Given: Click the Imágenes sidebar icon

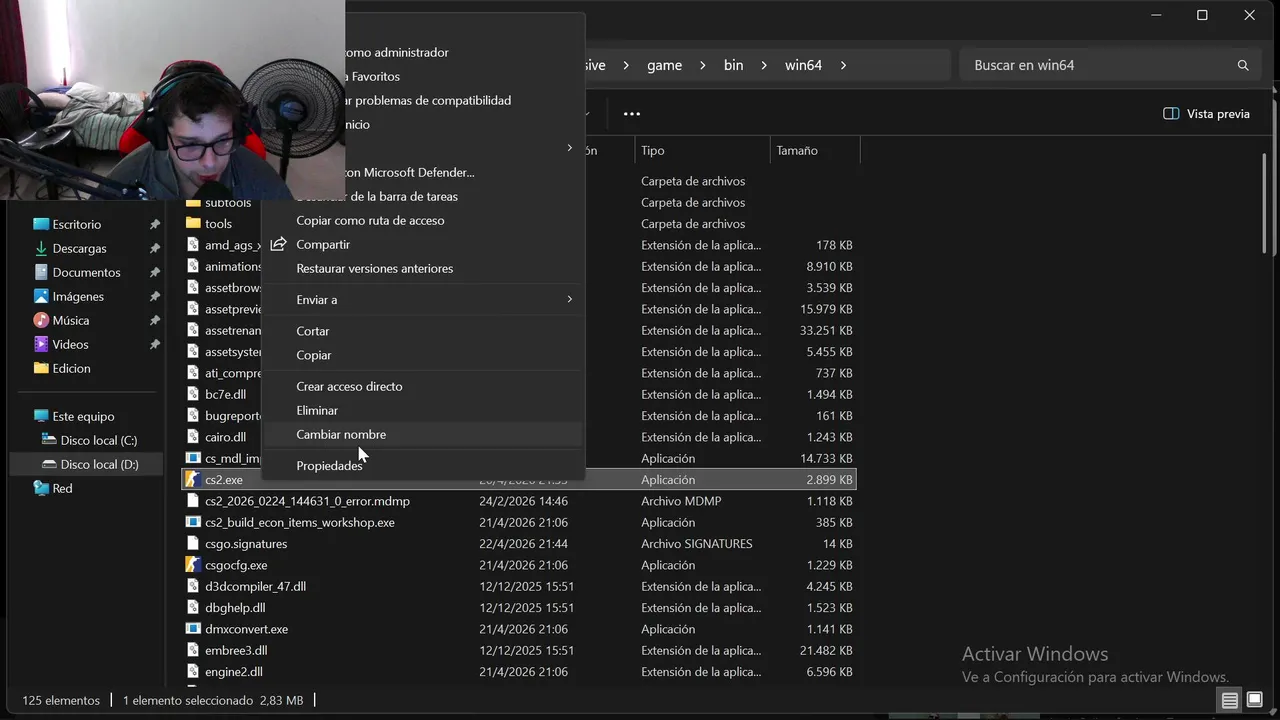Looking at the screenshot, I should coord(41,296).
